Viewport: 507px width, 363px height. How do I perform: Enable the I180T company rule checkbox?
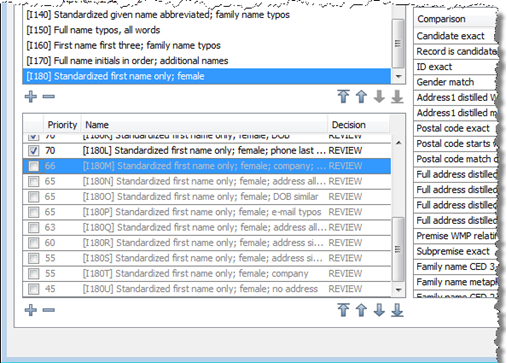click(x=33, y=273)
